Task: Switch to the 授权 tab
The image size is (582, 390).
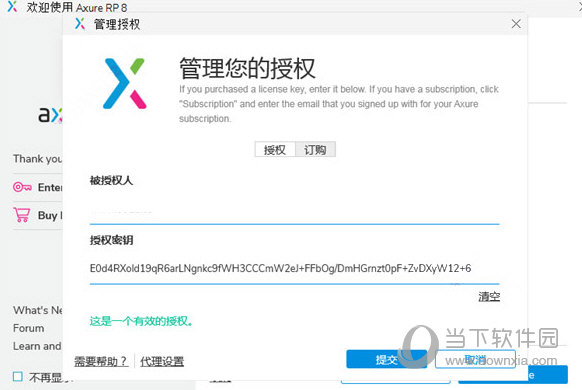Action: (275, 150)
